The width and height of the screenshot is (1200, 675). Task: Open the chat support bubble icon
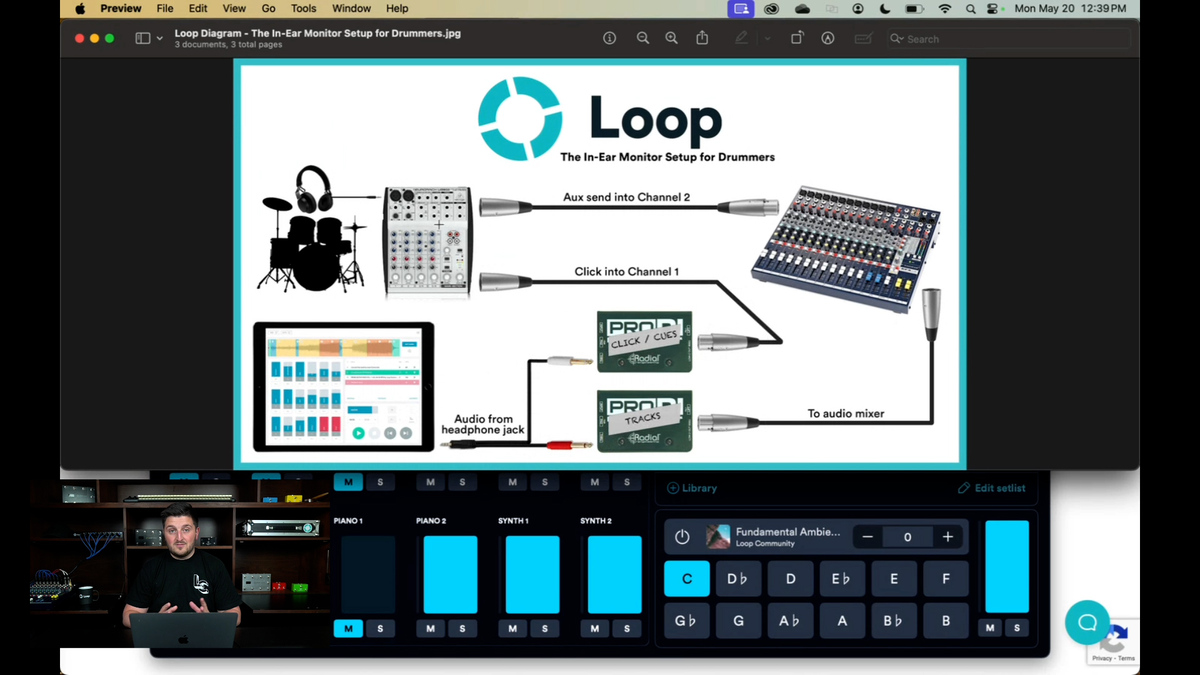(1087, 622)
